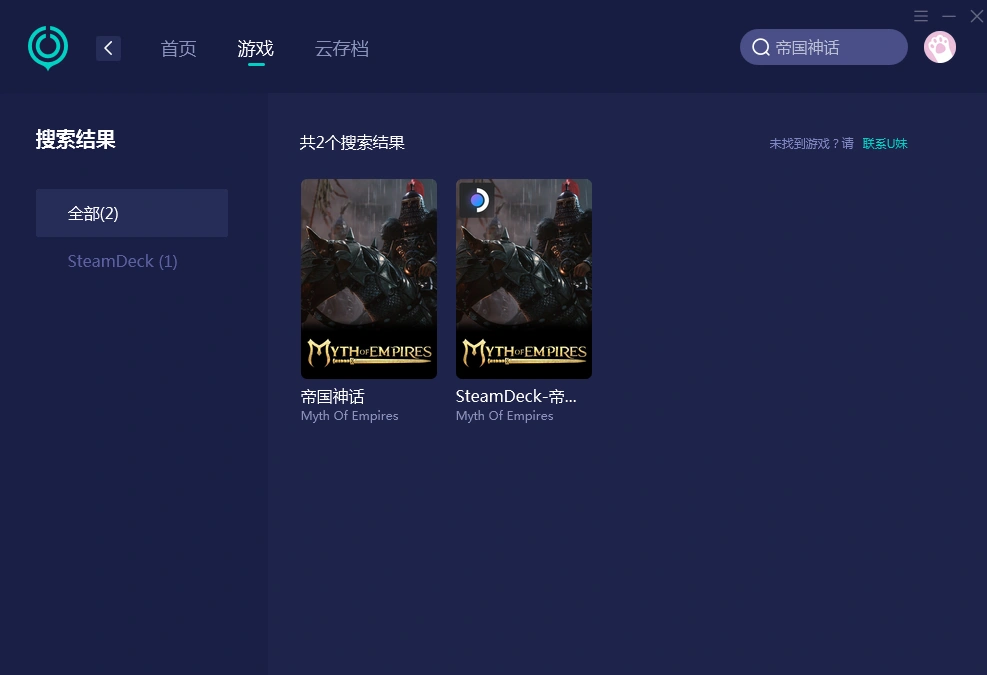Click the 未找到游戏？请 hint text

point(811,144)
